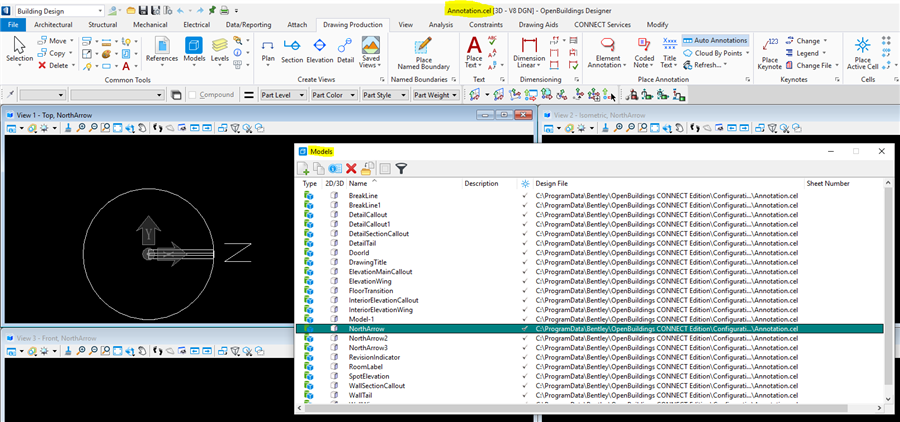This screenshot has width=900, height=422.
Task: Click the Copy button in Common Tools
Action: coord(52,53)
